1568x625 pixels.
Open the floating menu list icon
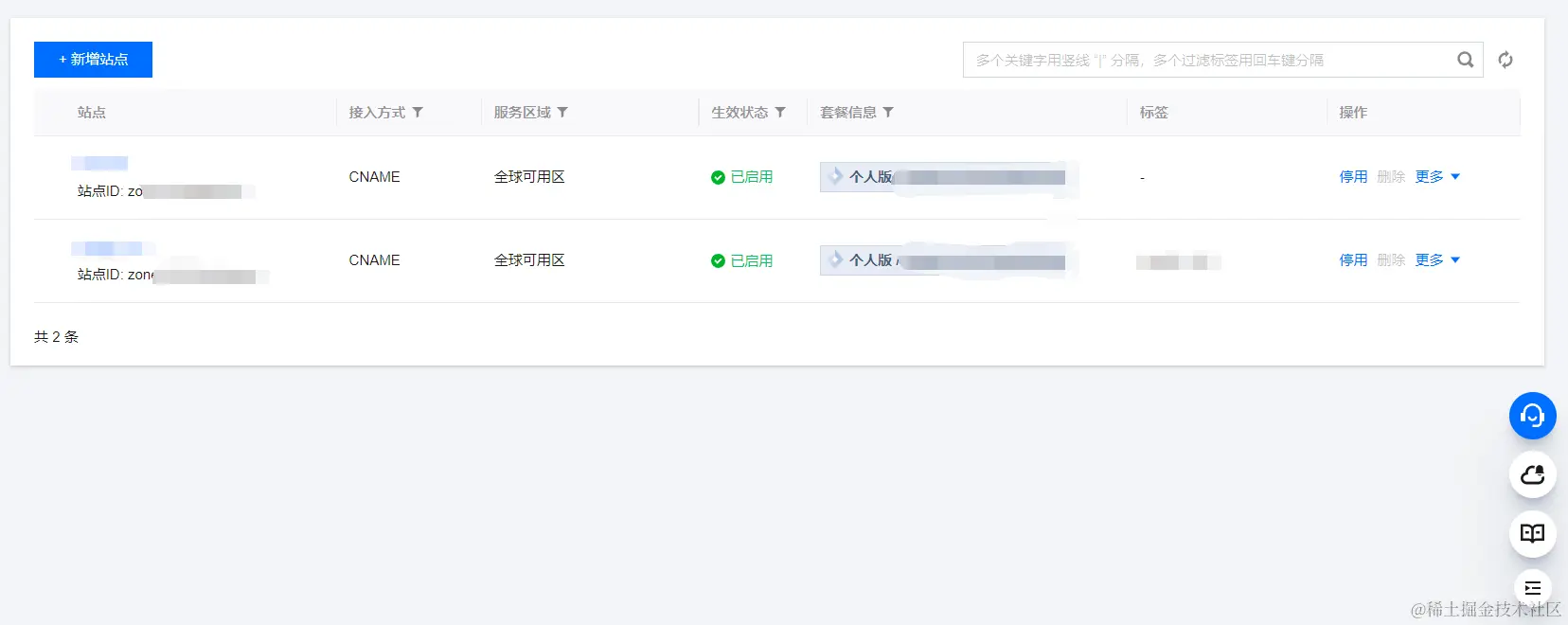[1532, 588]
